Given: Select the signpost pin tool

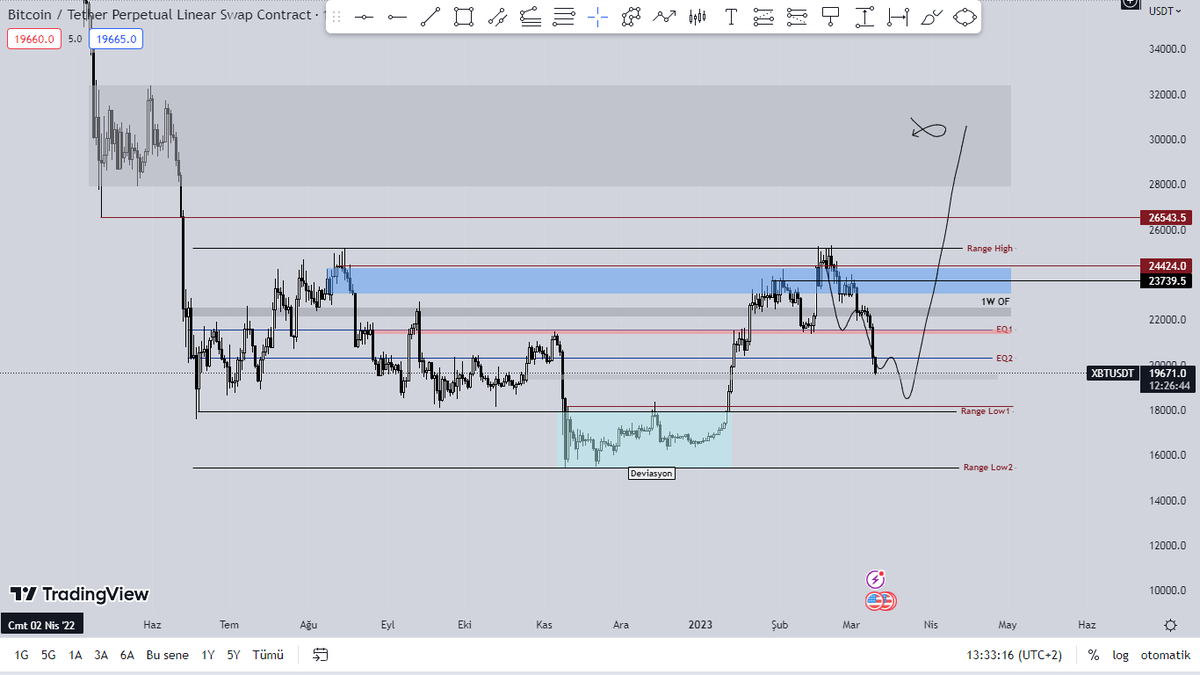Looking at the screenshot, I should [x=830, y=17].
